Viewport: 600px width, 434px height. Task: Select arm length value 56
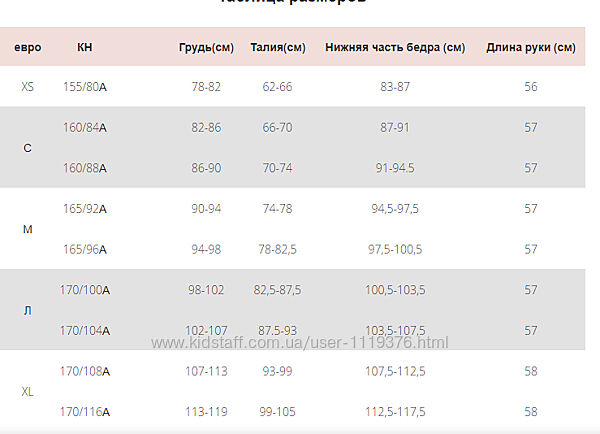click(x=530, y=87)
